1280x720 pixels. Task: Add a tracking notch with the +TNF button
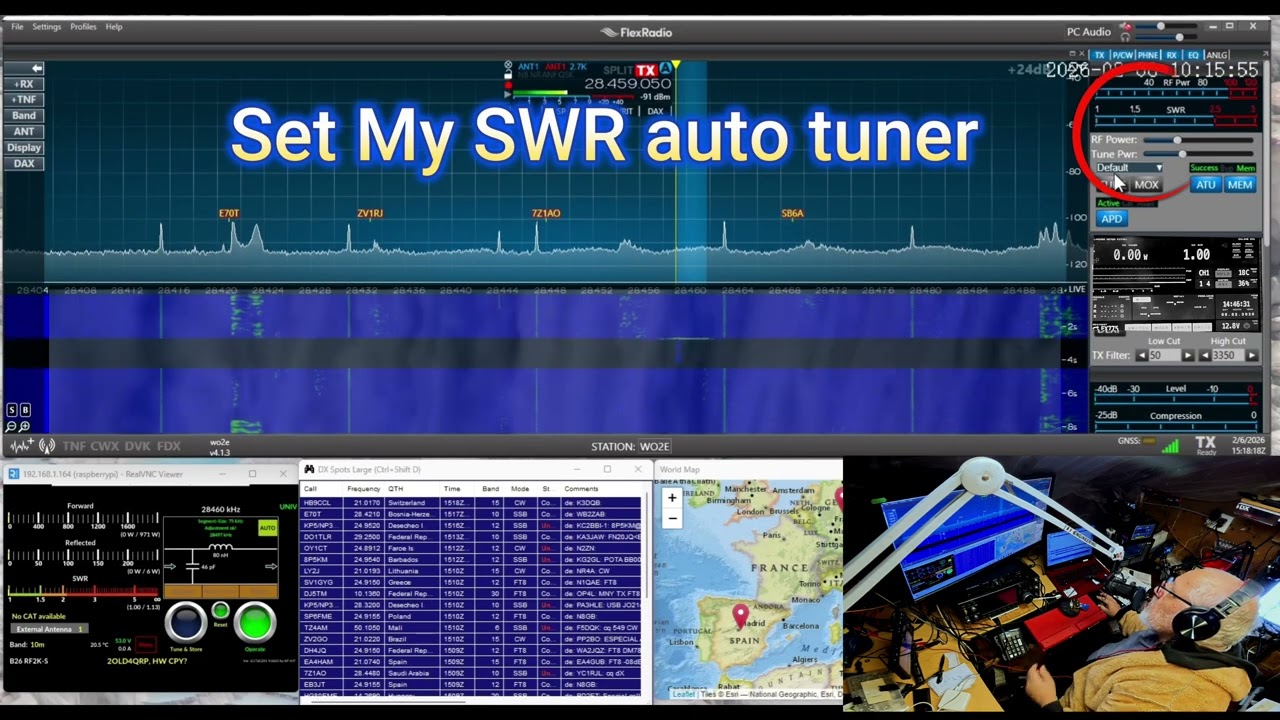click(x=24, y=100)
